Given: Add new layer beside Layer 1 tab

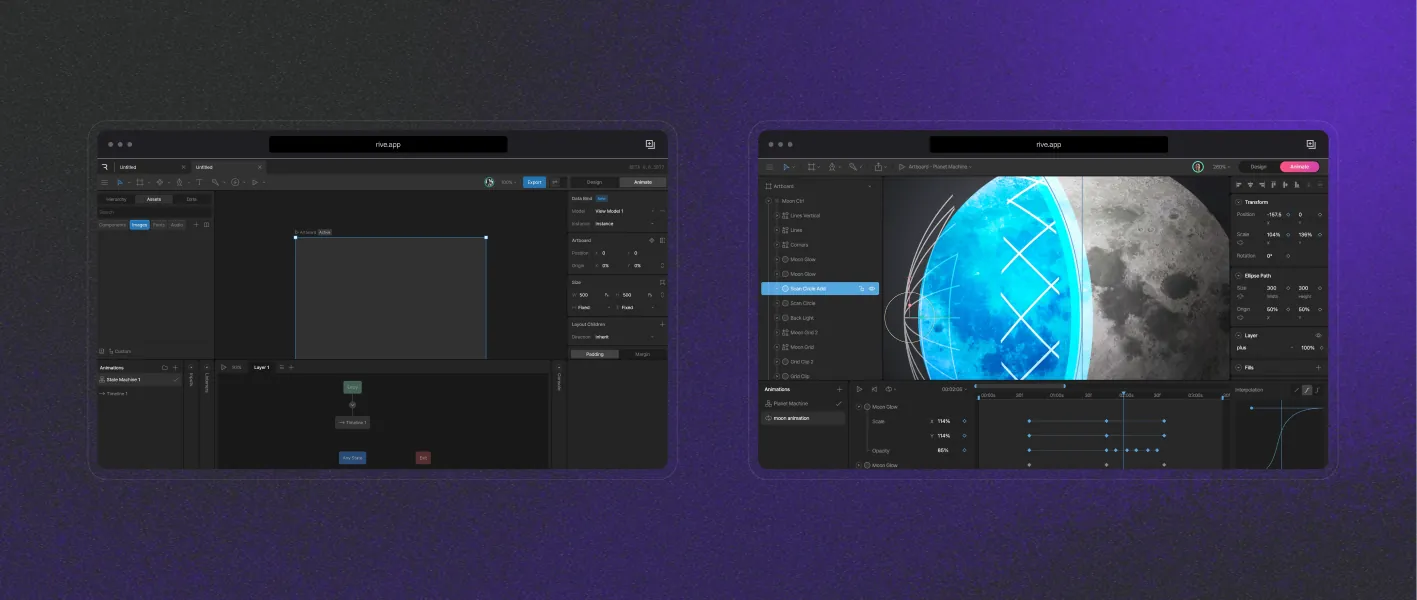Looking at the screenshot, I should [291, 368].
